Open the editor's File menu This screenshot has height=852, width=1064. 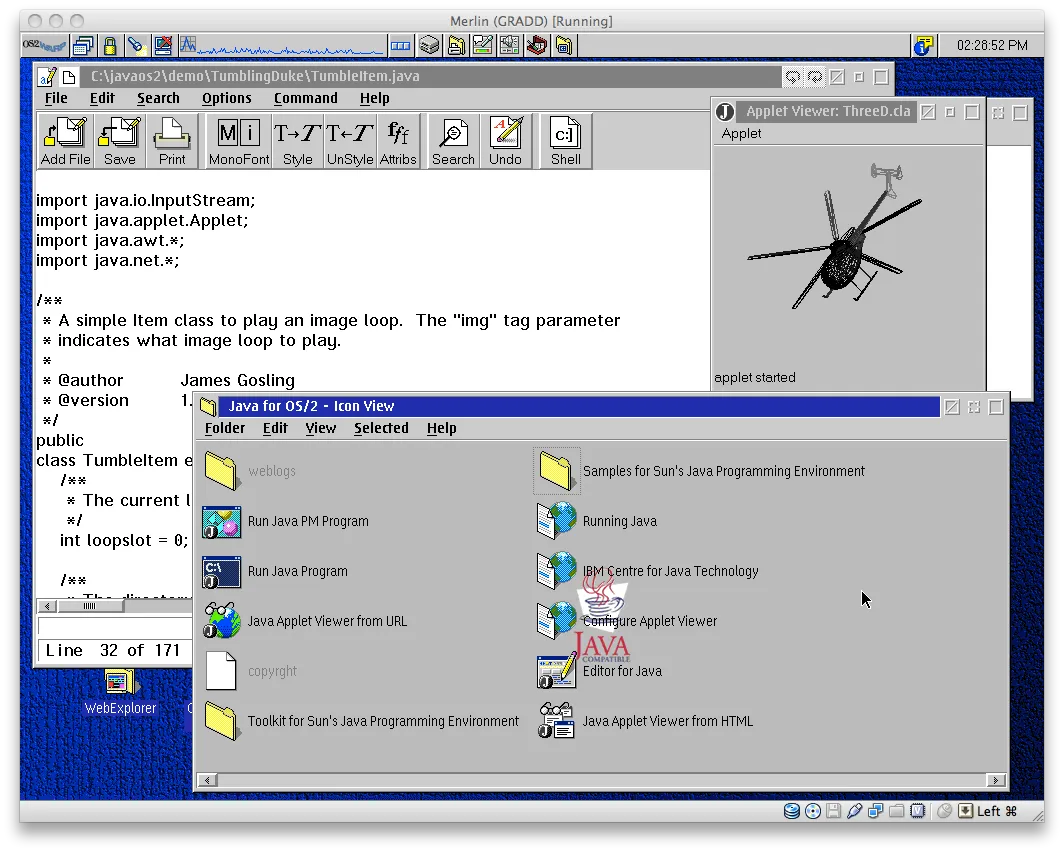[x=56, y=98]
